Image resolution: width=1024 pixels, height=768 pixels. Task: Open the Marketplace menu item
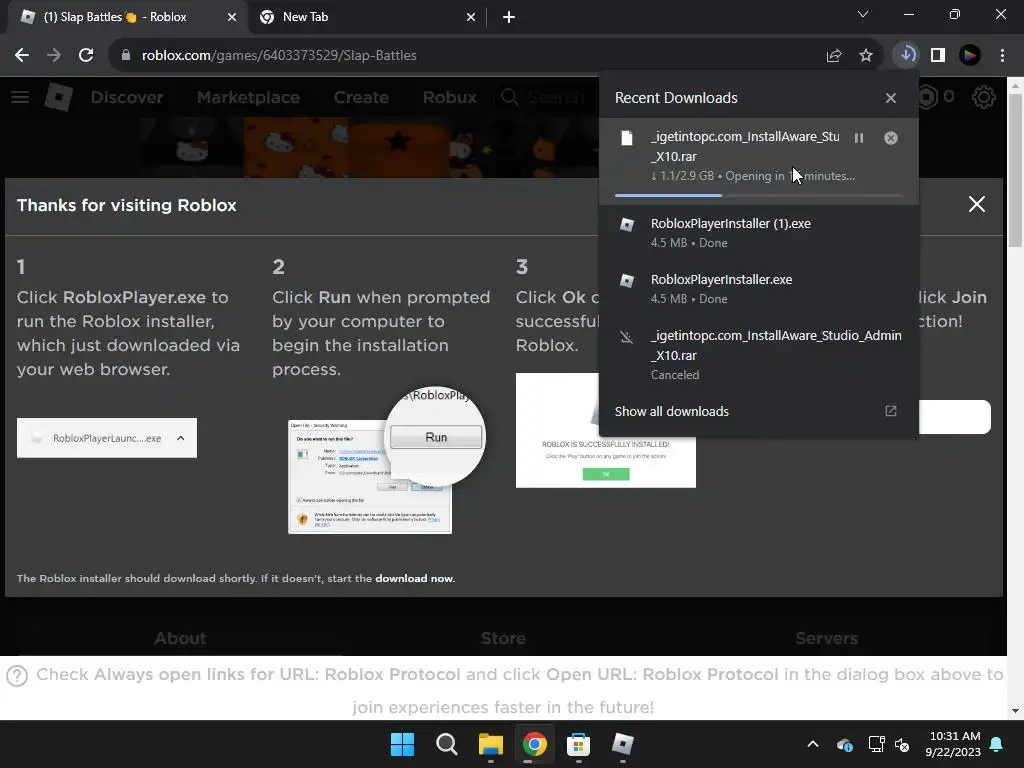(x=248, y=97)
